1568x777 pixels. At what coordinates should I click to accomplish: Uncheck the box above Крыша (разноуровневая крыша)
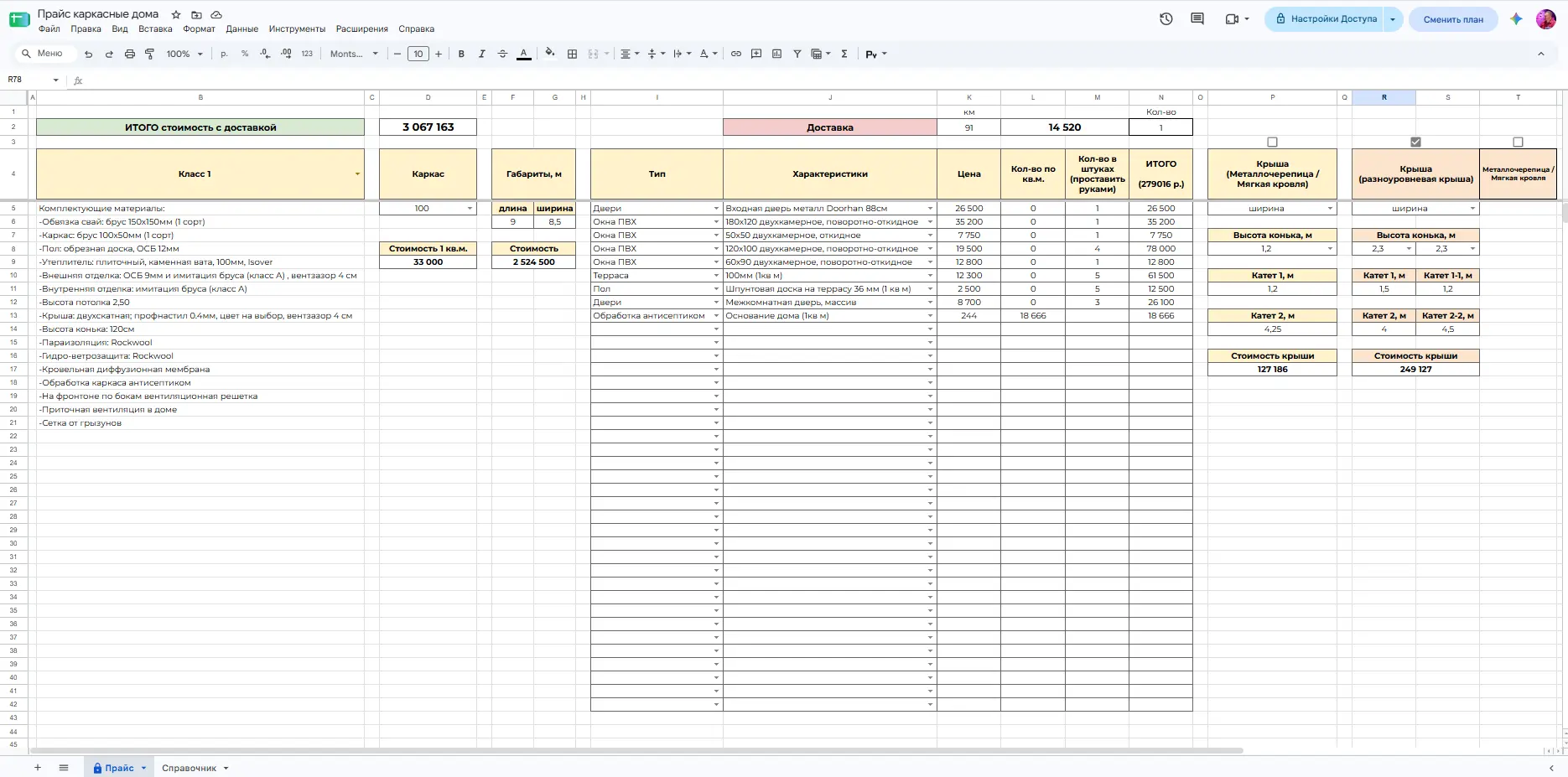point(1415,142)
